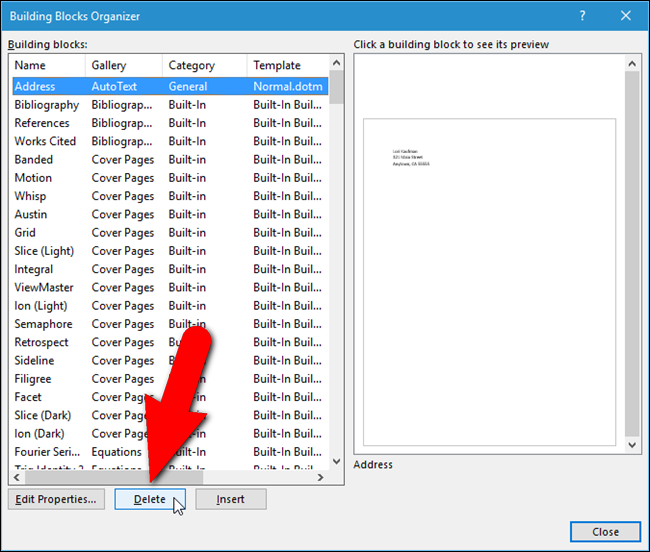650x552 pixels.
Task: Select the Slice (Dark) cover page entry
Action: point(170,415)
